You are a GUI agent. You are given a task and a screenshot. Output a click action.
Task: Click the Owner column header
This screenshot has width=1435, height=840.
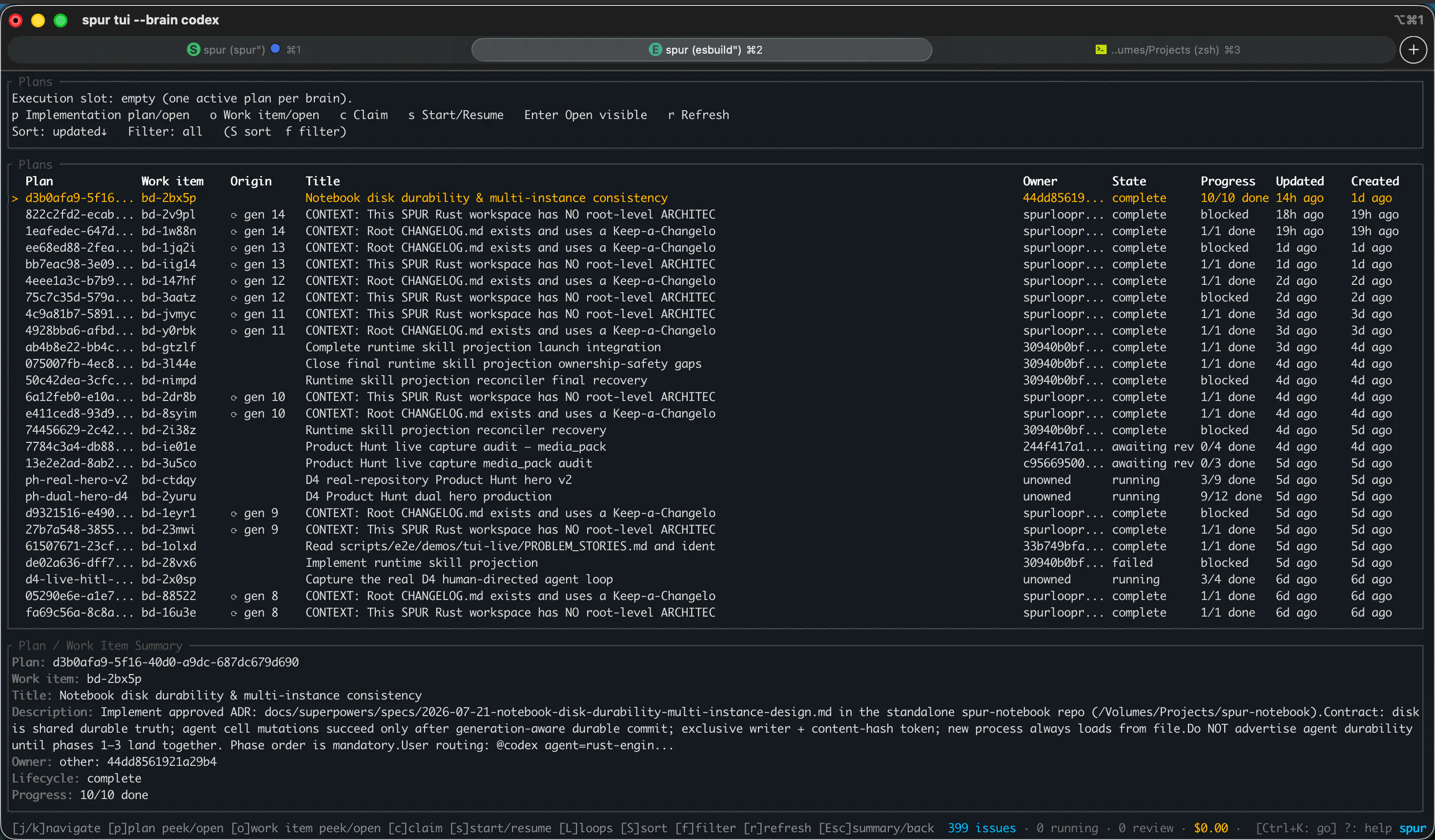(x=1040, y=181)
